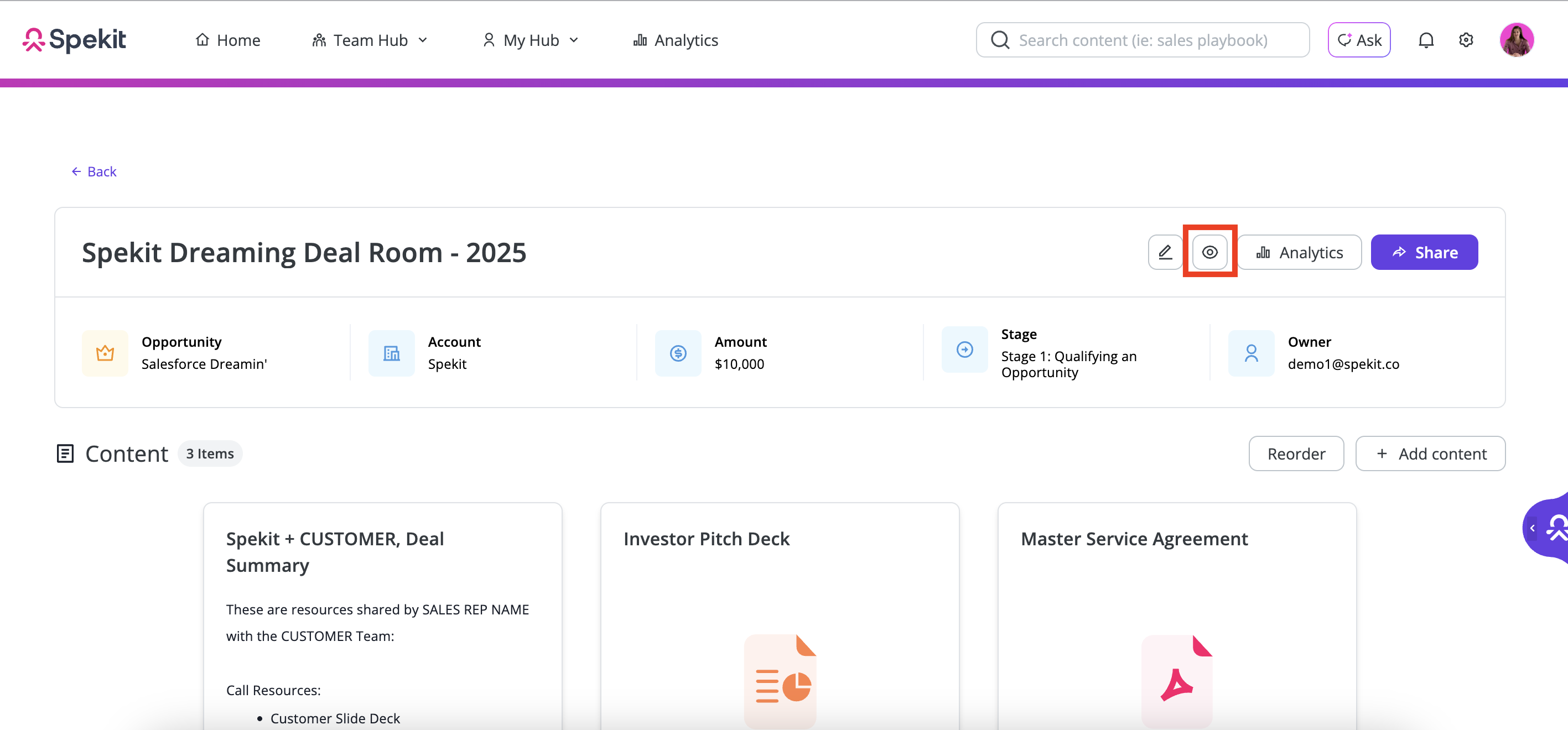Image resolution: width=1568 pixels, height=730 pixels.
Task: Click the Spekit Dreaming Deal Room title
Action: point(304,252)
